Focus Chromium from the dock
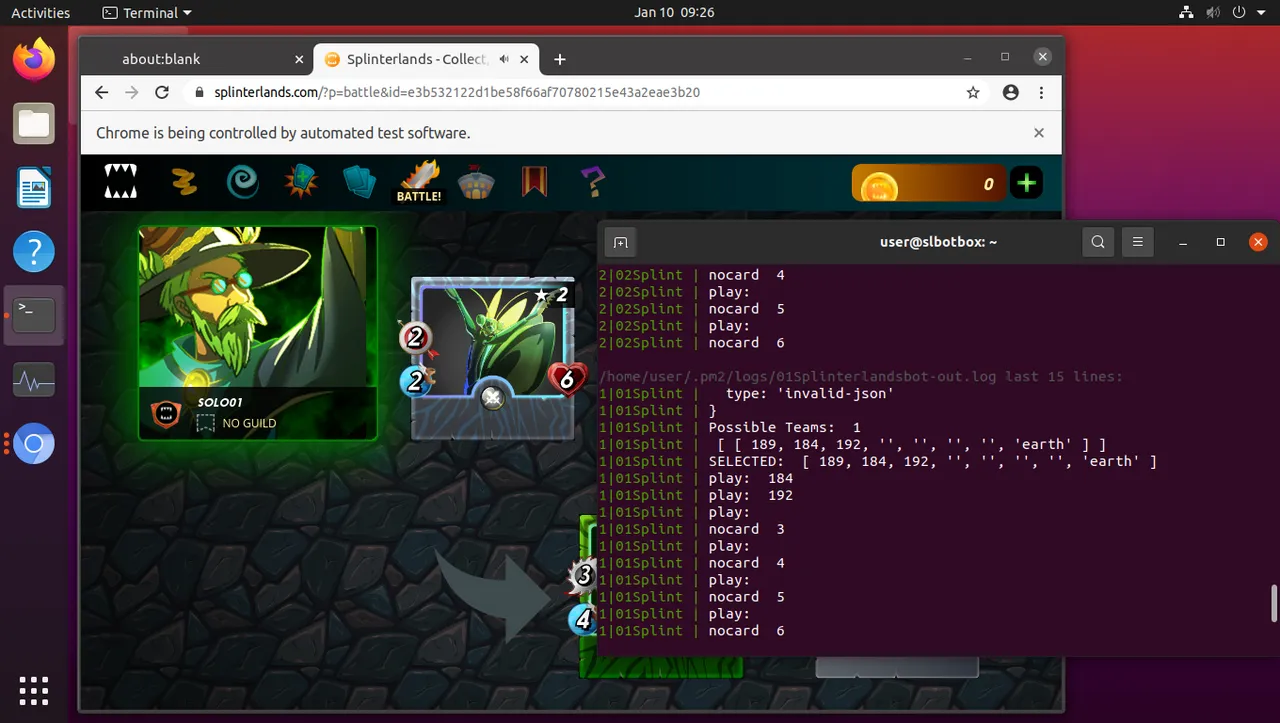The image size is (1280, 723). (x=34, y=444)
